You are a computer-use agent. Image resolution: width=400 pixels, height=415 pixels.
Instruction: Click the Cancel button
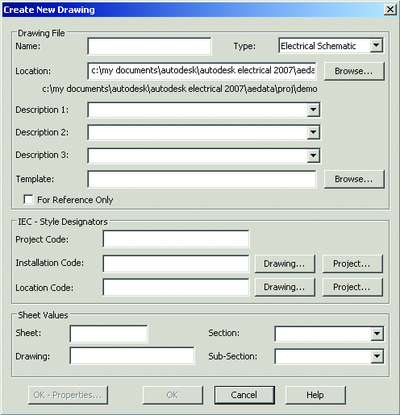point(244,395)
